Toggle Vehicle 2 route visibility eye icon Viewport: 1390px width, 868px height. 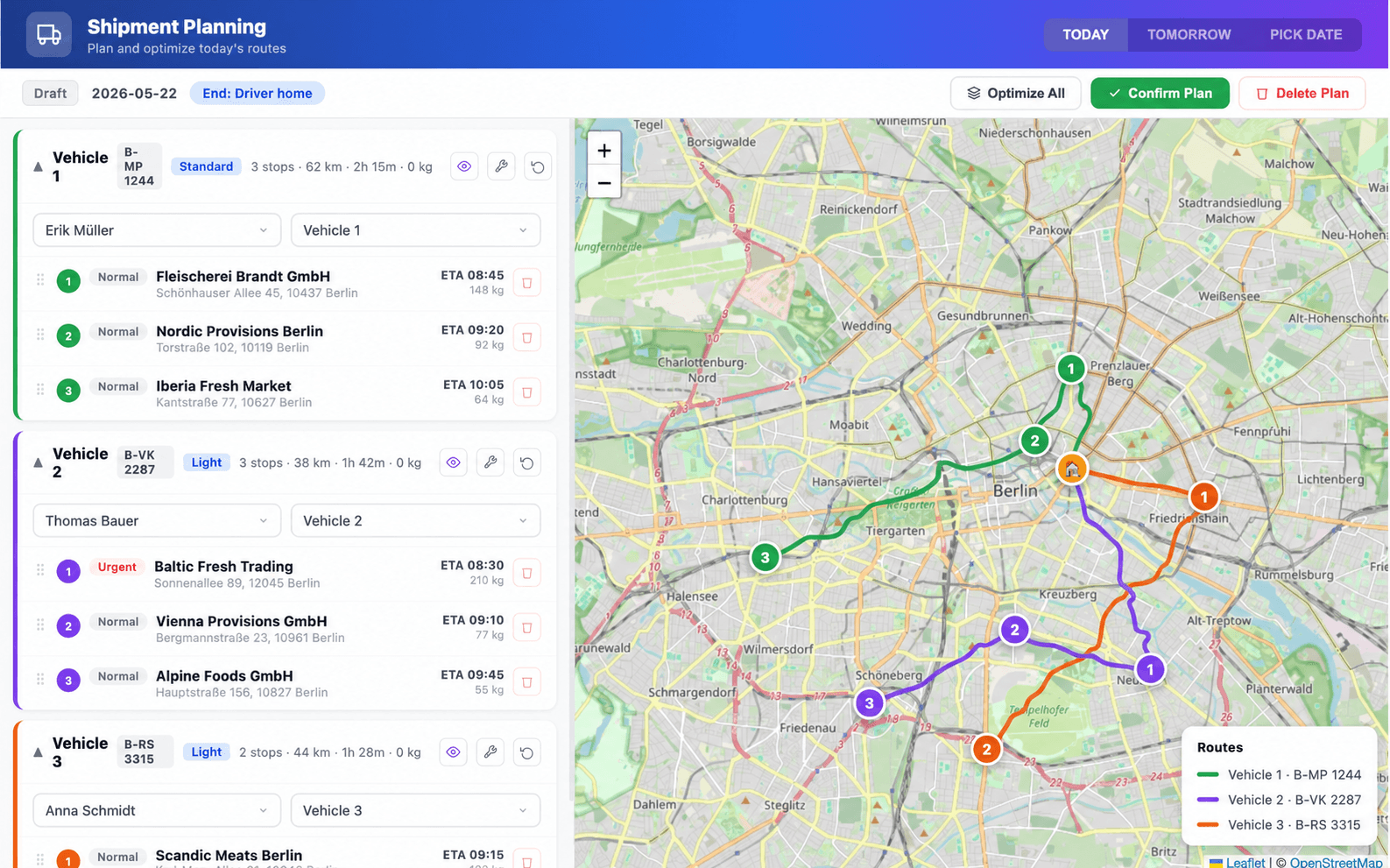coord(453,462)
